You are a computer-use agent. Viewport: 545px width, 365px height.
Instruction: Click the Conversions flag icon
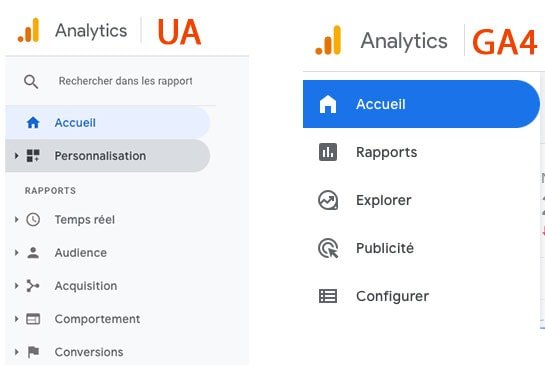pyautogui.click(x=33, y=352)
